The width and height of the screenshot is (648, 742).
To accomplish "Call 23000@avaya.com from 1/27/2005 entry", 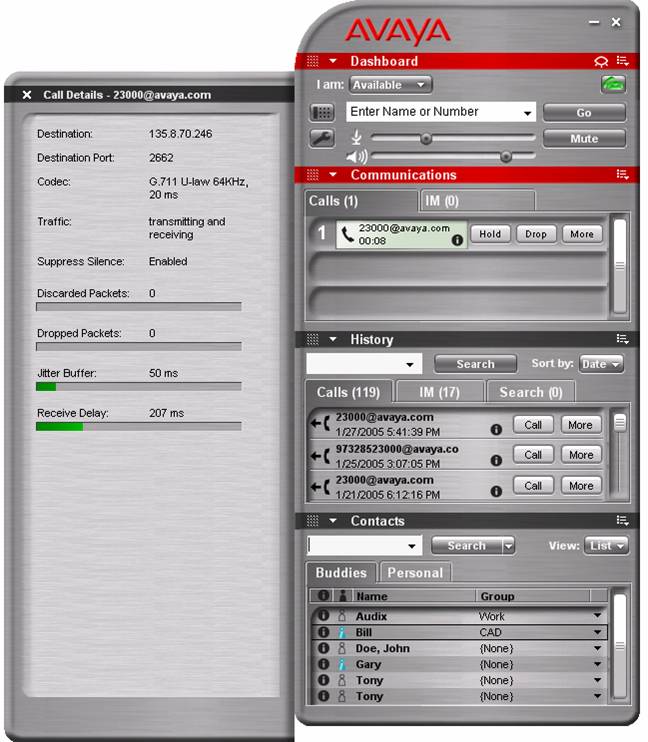I will (x=533, y=425).
